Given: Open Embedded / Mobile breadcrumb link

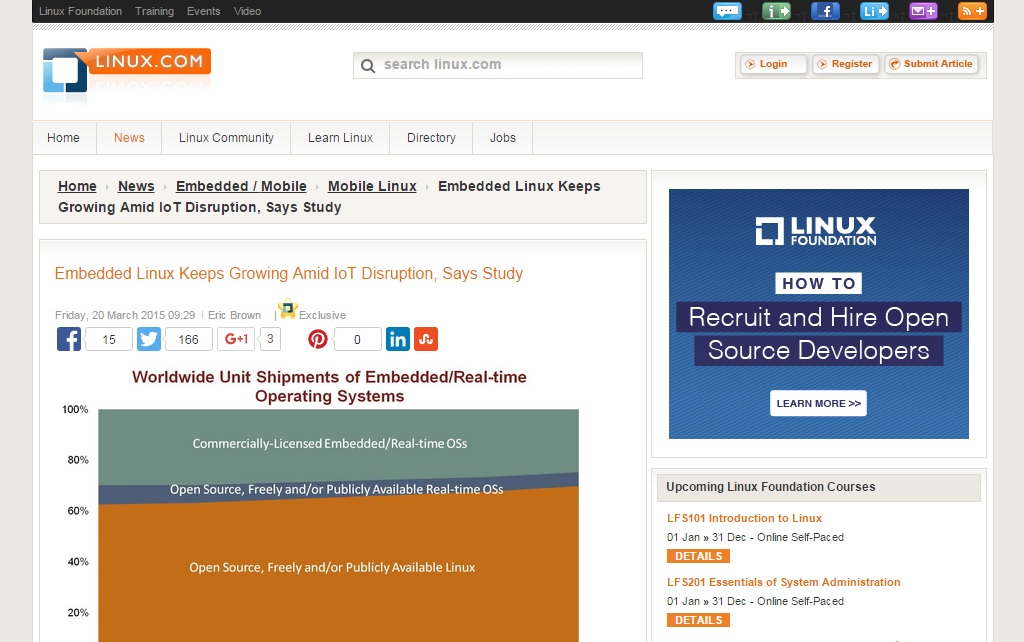Looking at the screenshot, I should pos(241,186).
